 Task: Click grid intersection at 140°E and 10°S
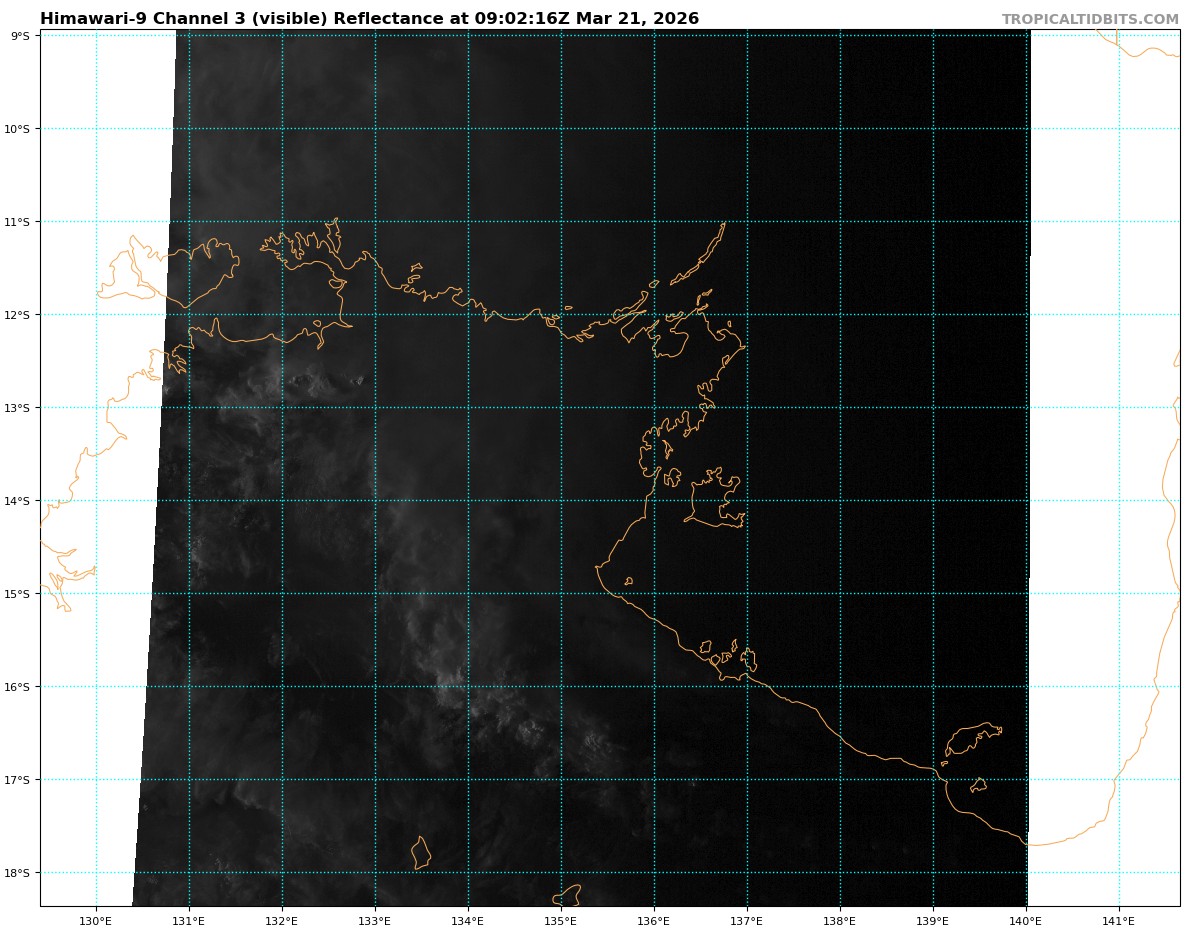coord(1026,129)
